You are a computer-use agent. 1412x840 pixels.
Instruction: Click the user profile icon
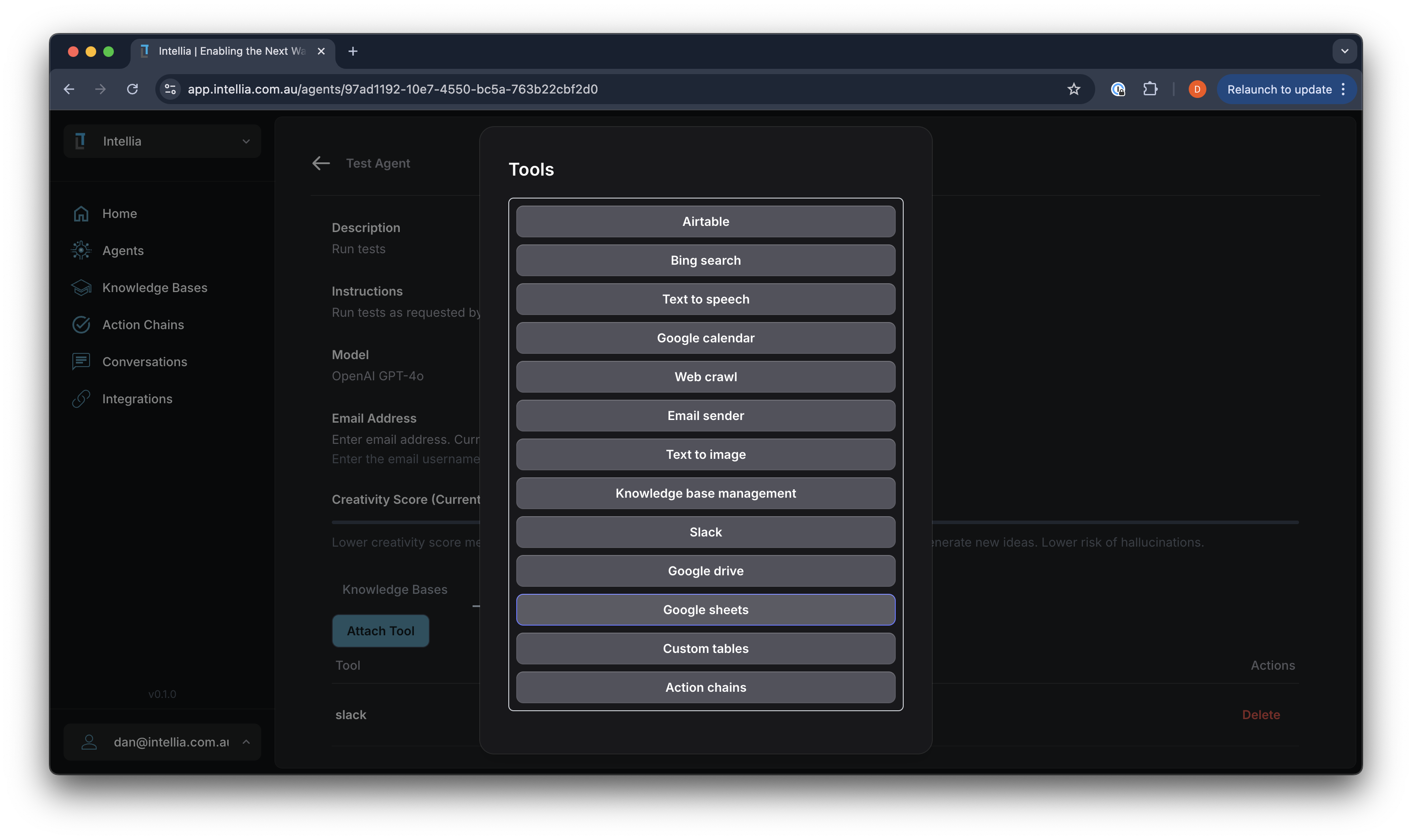click(x=89, y=742)
